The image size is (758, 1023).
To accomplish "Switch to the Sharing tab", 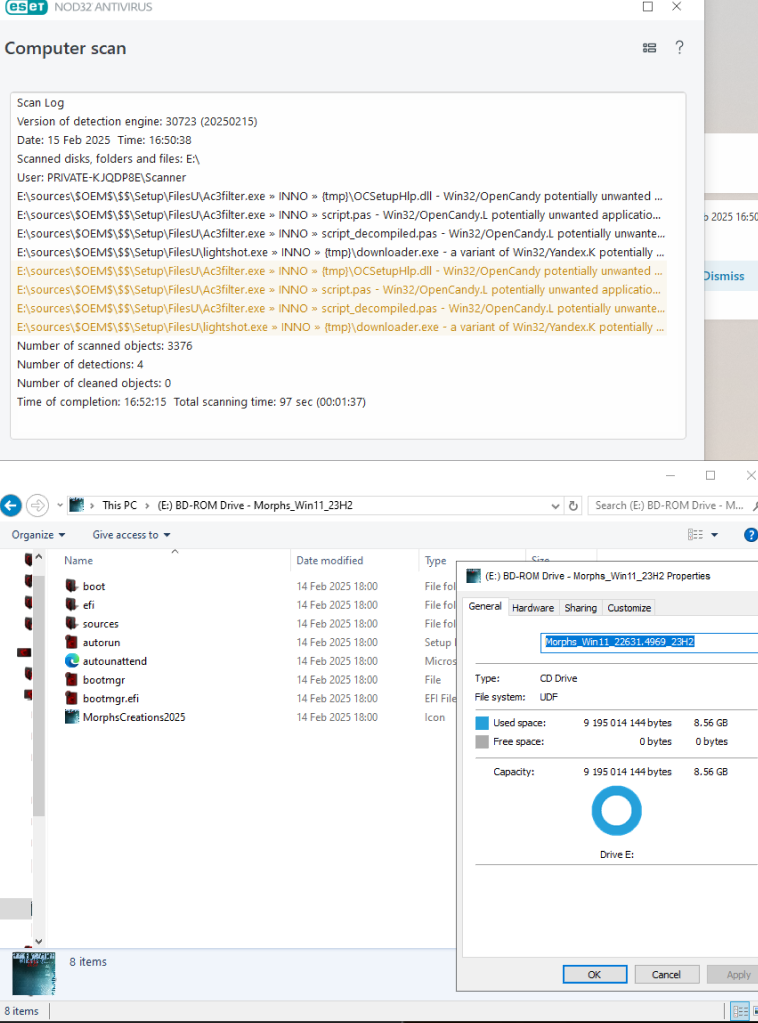I will pos(581,608).
